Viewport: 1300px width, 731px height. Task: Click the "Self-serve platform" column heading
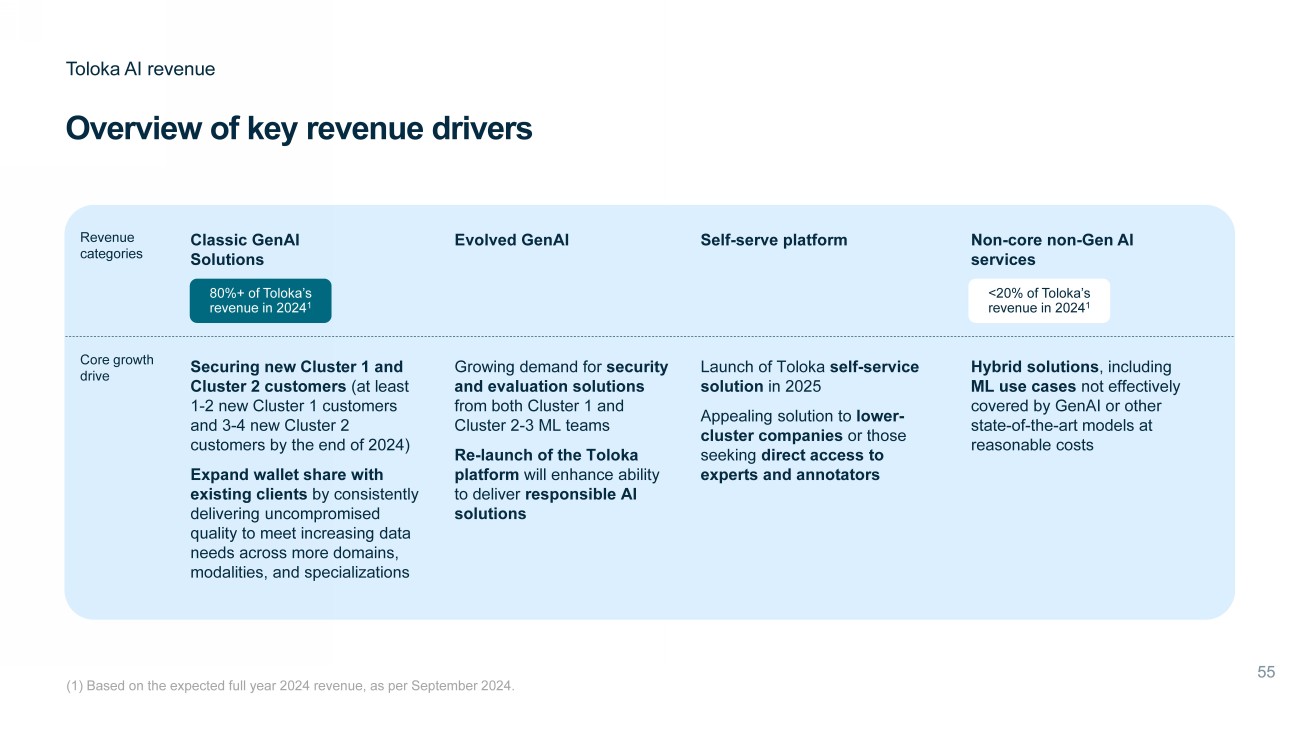pos(774,240)
